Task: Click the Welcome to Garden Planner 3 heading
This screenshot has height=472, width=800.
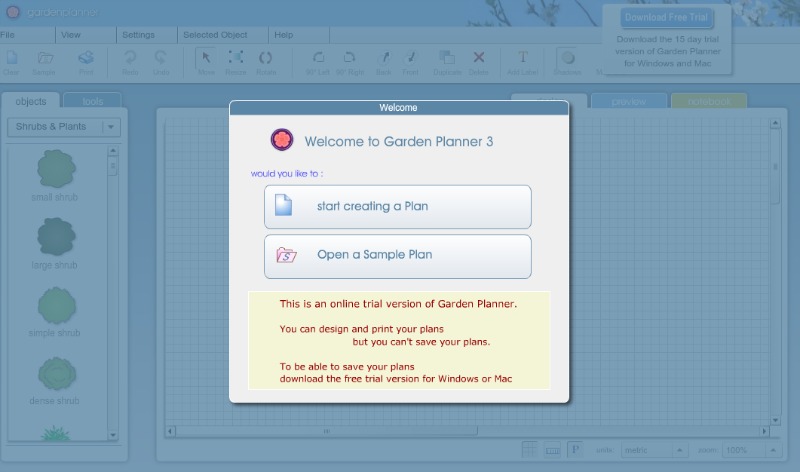Action: pos(399,141)
